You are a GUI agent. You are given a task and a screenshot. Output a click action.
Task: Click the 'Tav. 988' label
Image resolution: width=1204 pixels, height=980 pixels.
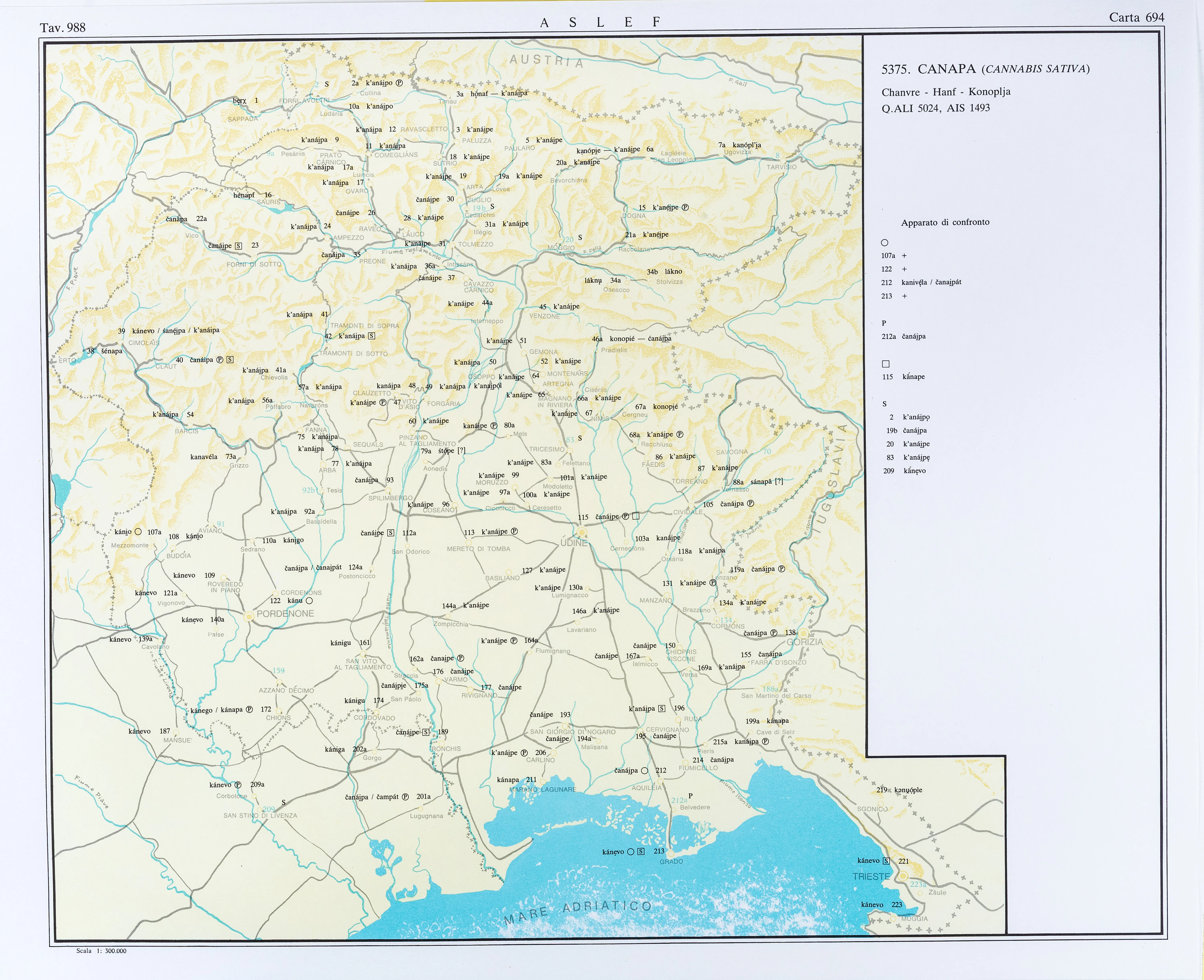[63, 28]
